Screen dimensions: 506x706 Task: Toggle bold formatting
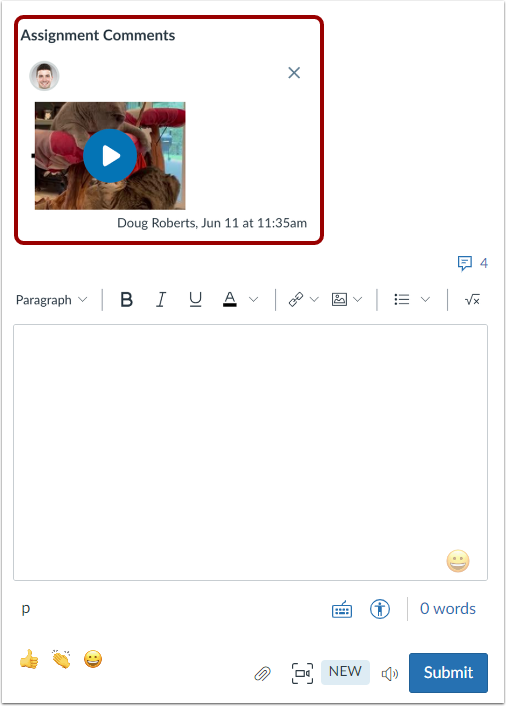tap(126, 299)
